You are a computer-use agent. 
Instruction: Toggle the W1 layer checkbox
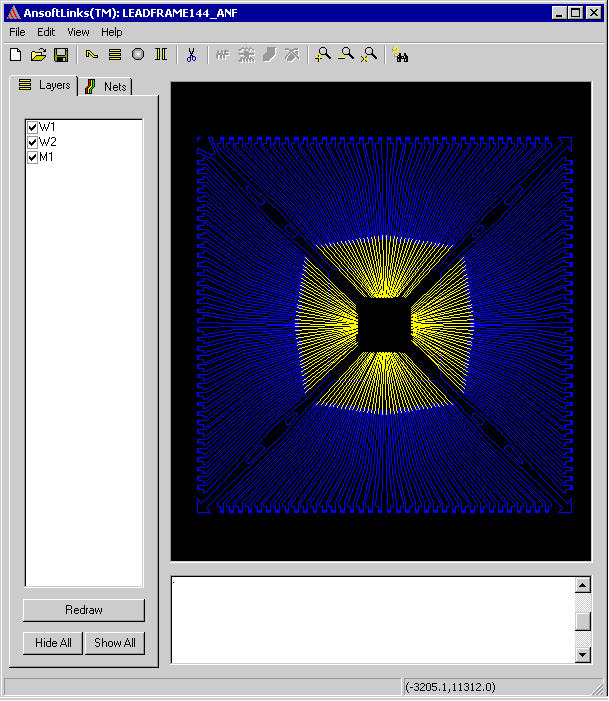pos(32,127)
